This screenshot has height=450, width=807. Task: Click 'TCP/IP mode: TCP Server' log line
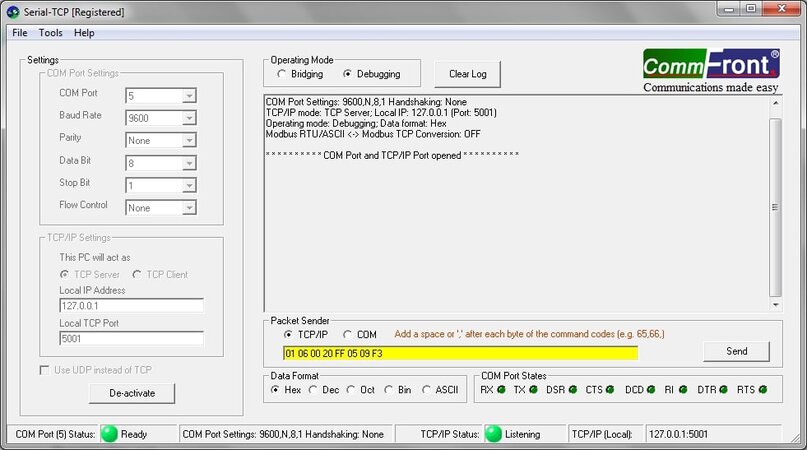pyautogui.click(x=381, y=113)
